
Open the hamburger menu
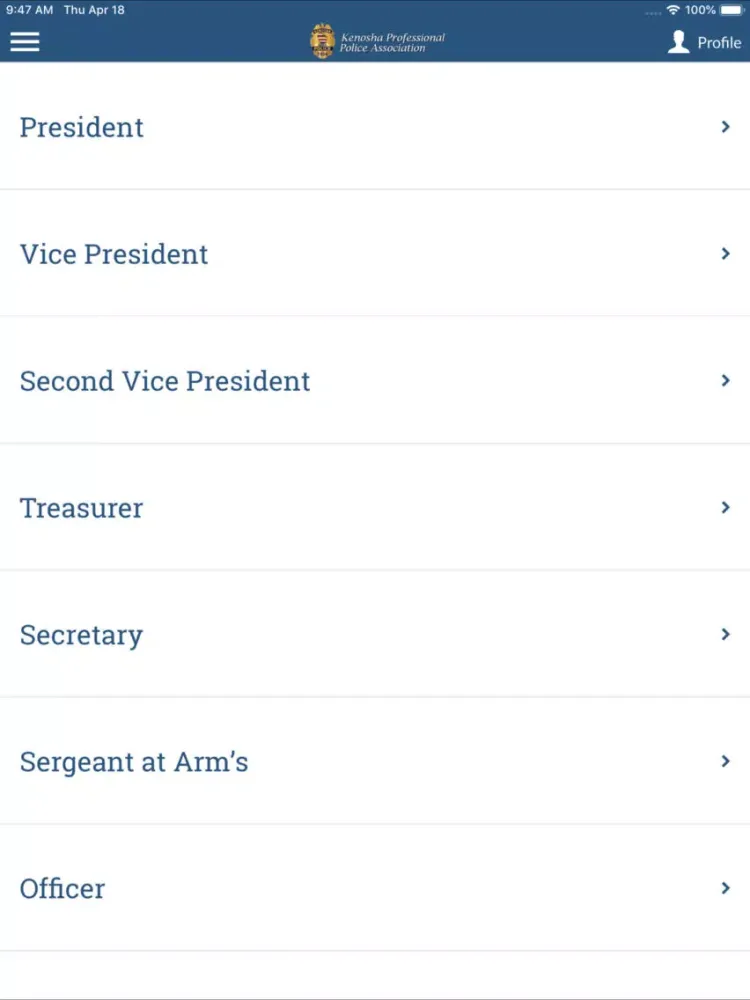tap(25, 42)
